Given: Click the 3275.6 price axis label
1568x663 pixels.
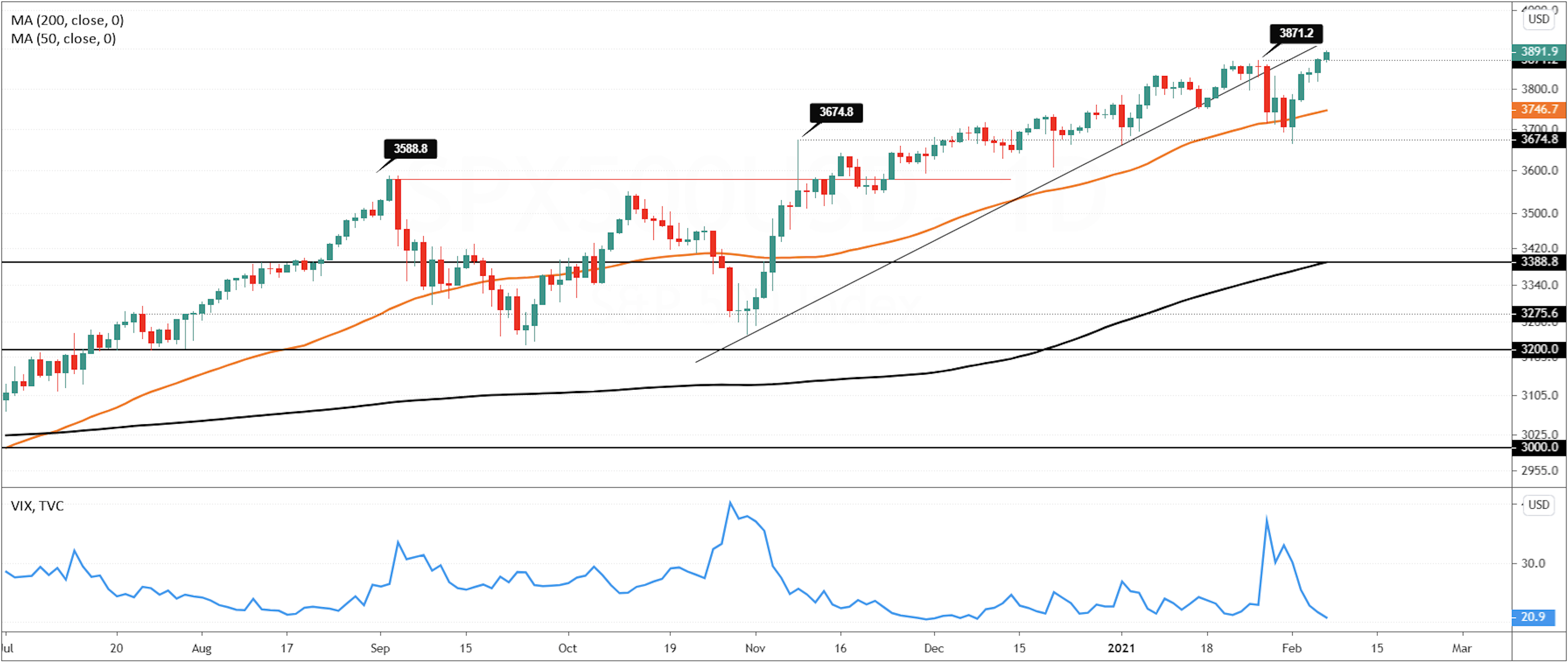Looking at the screenshot, I should (x=1539, y=314).
